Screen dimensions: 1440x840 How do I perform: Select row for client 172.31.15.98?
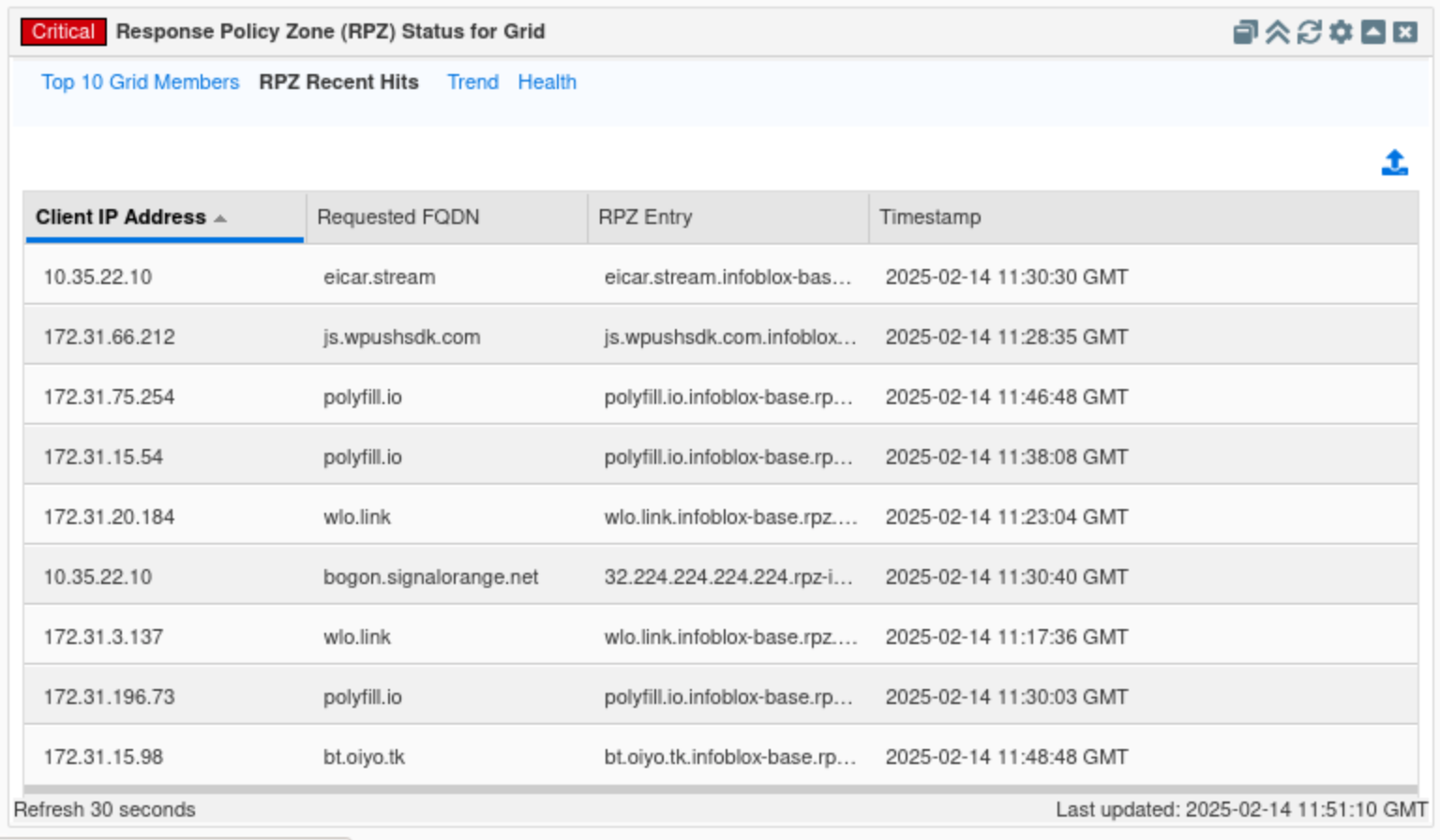click(103, 757)
